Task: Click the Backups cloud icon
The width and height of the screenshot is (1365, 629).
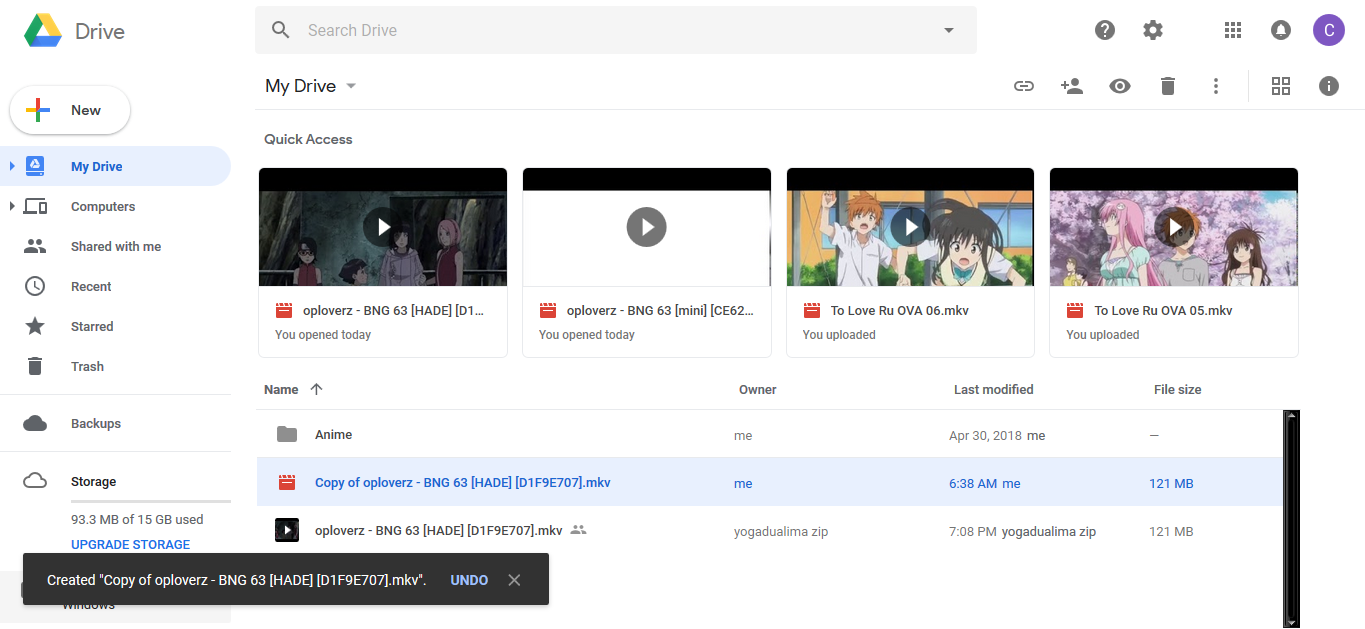Action: 35,424
